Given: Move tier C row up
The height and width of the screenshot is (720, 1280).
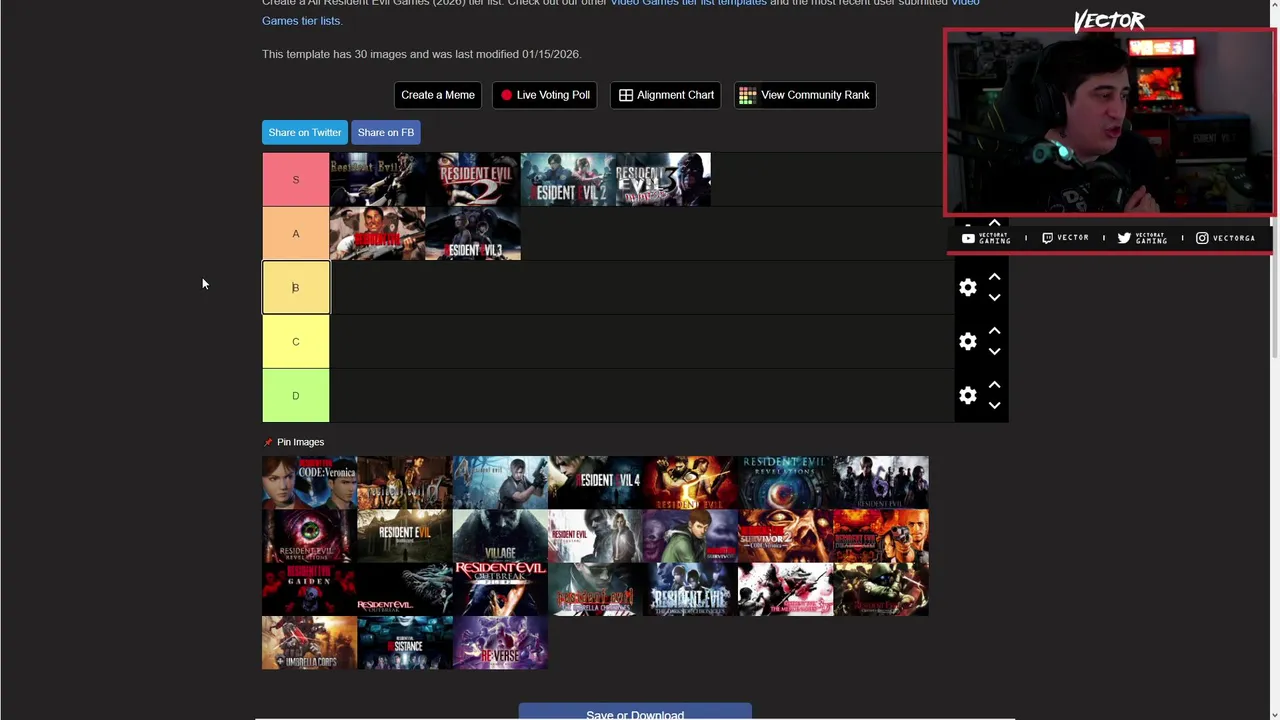Looking at the screenshot, I should point(994,331).
